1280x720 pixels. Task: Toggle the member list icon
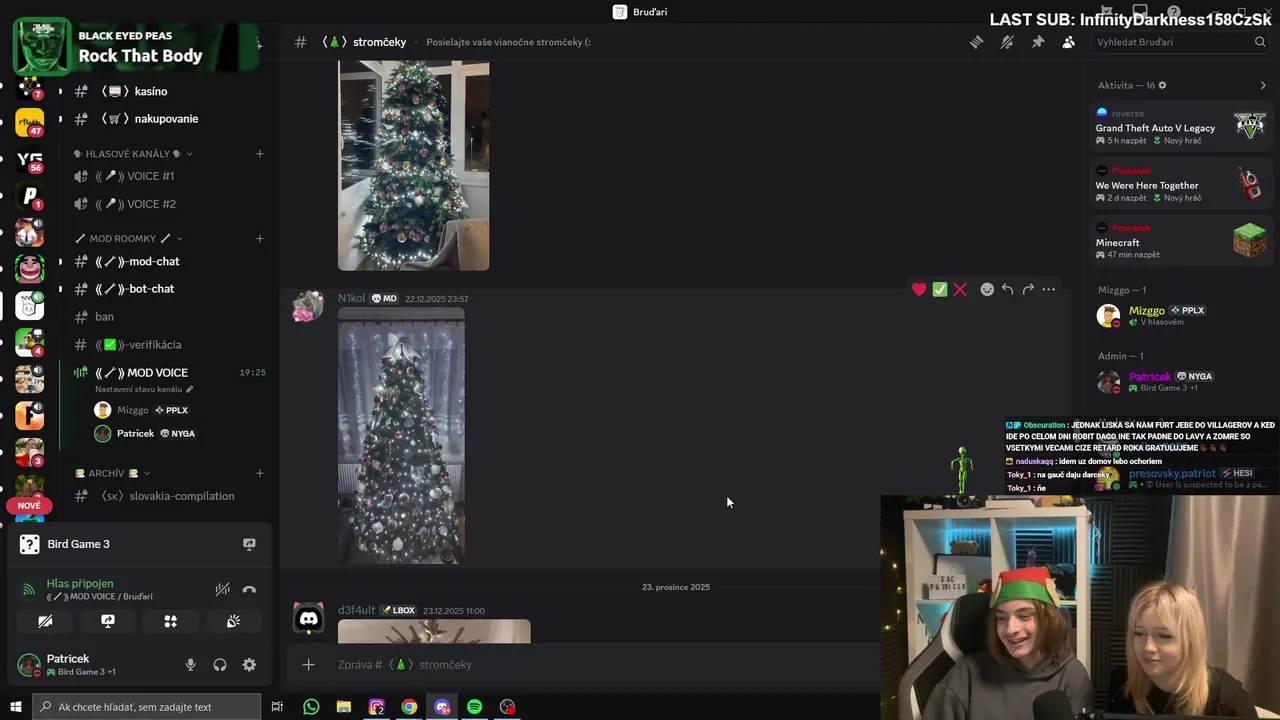coord(1068,42)
